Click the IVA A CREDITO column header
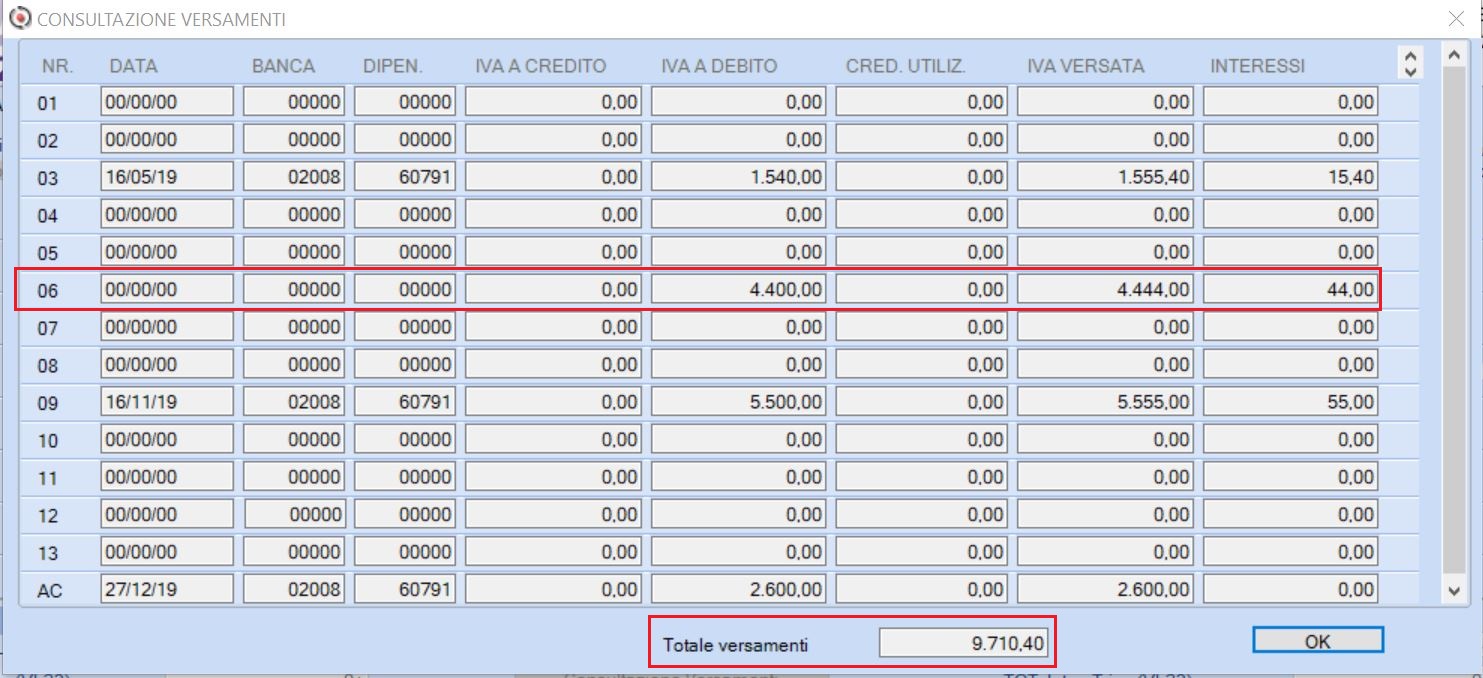1483x678 pixels. click(541, 66)
